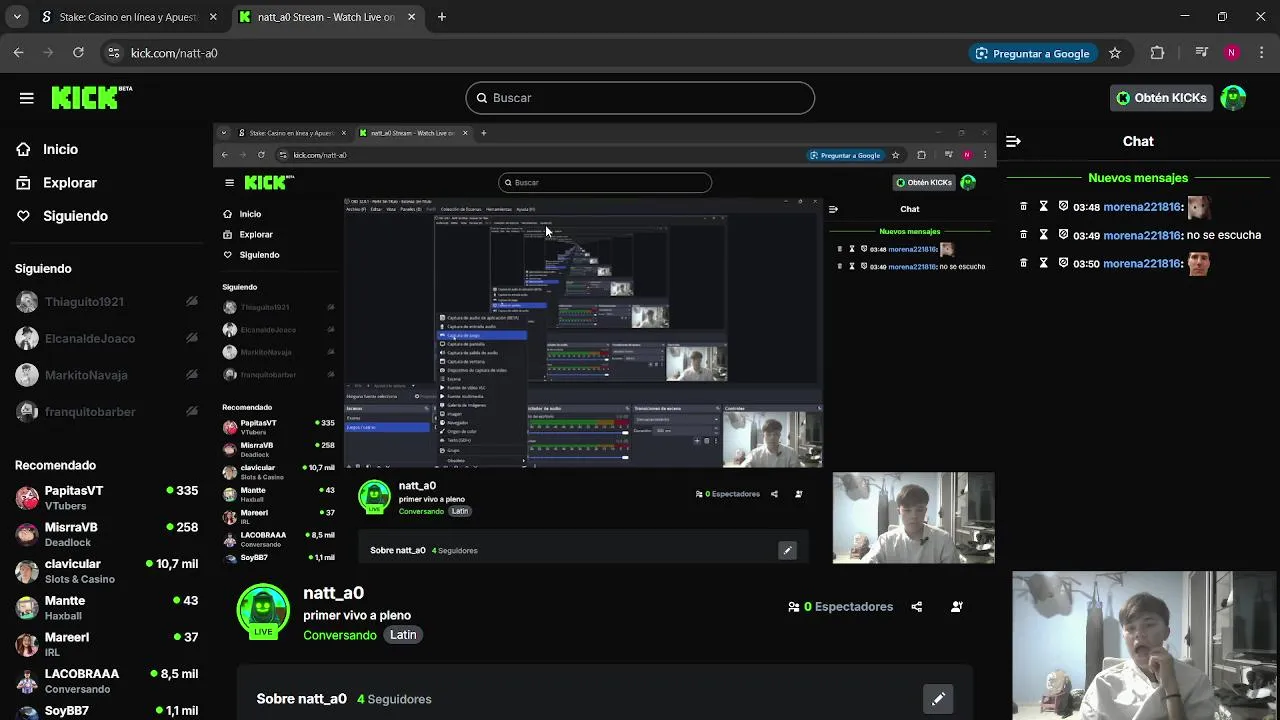This screenshot has width=1280, height=720.
Task: Timeout user on the 03:48 message hourglass
Action: pyautogui.click(x=1043, y=207)
